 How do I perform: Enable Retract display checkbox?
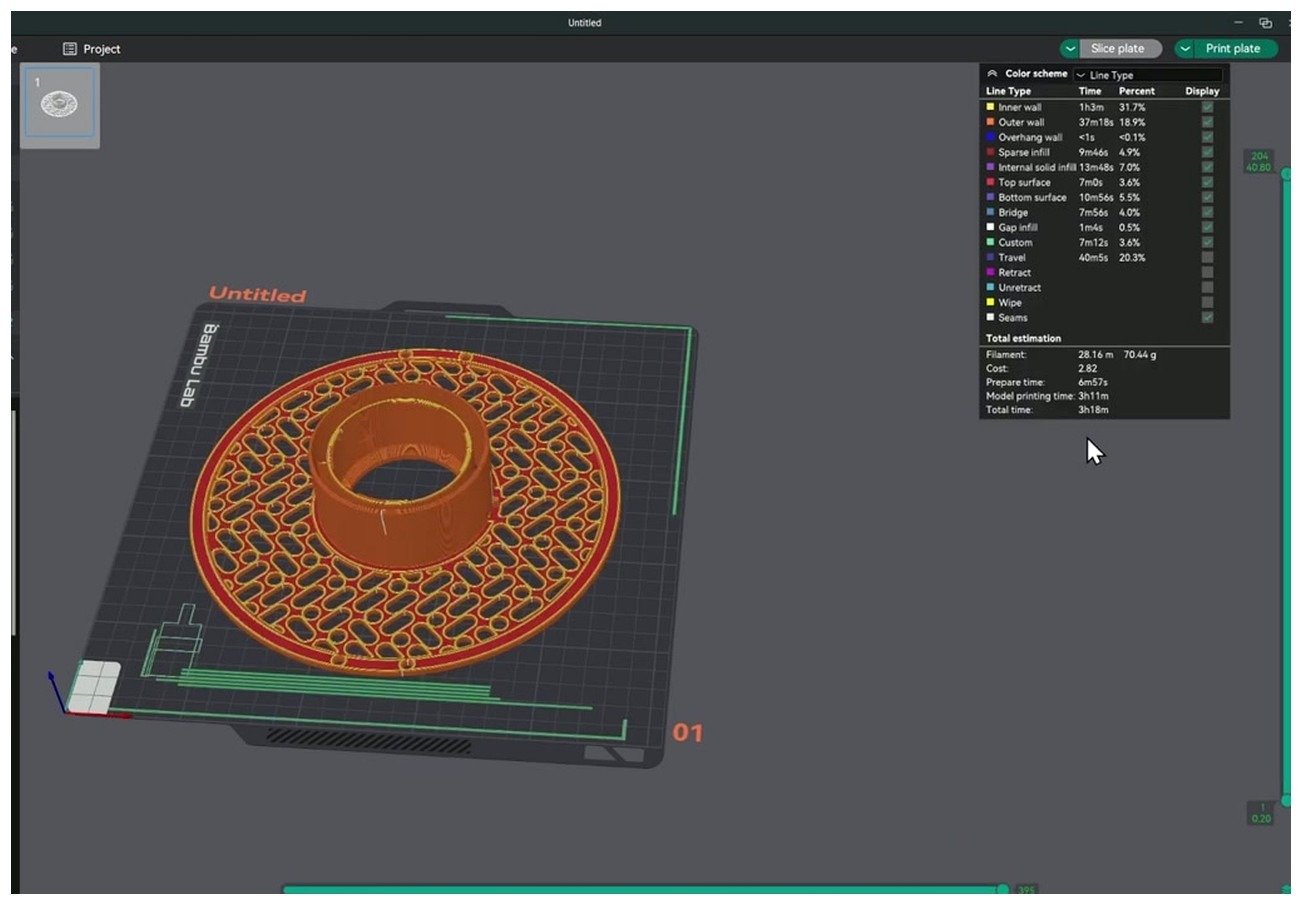coord(1207,272)
